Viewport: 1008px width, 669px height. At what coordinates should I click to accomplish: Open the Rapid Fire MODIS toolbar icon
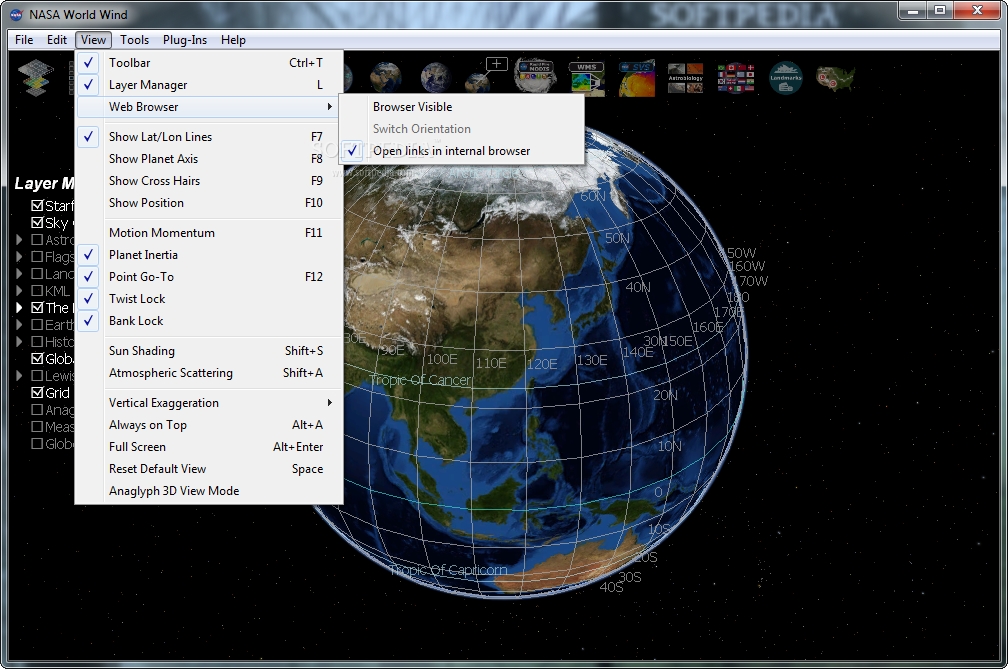click(x=535, y=76)
